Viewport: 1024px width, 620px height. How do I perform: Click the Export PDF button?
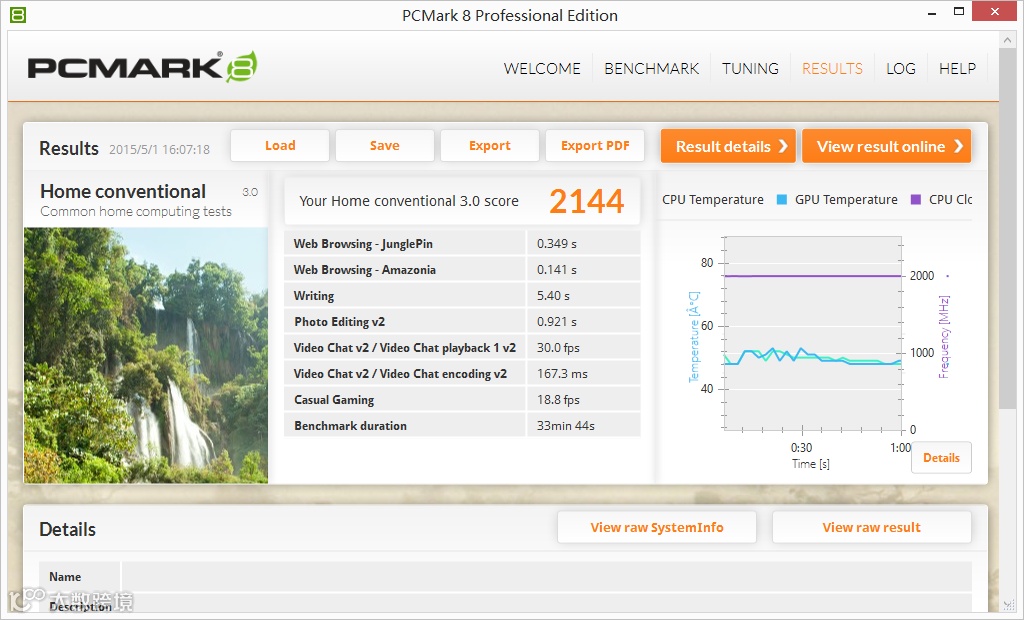click(x=595, y=146)
